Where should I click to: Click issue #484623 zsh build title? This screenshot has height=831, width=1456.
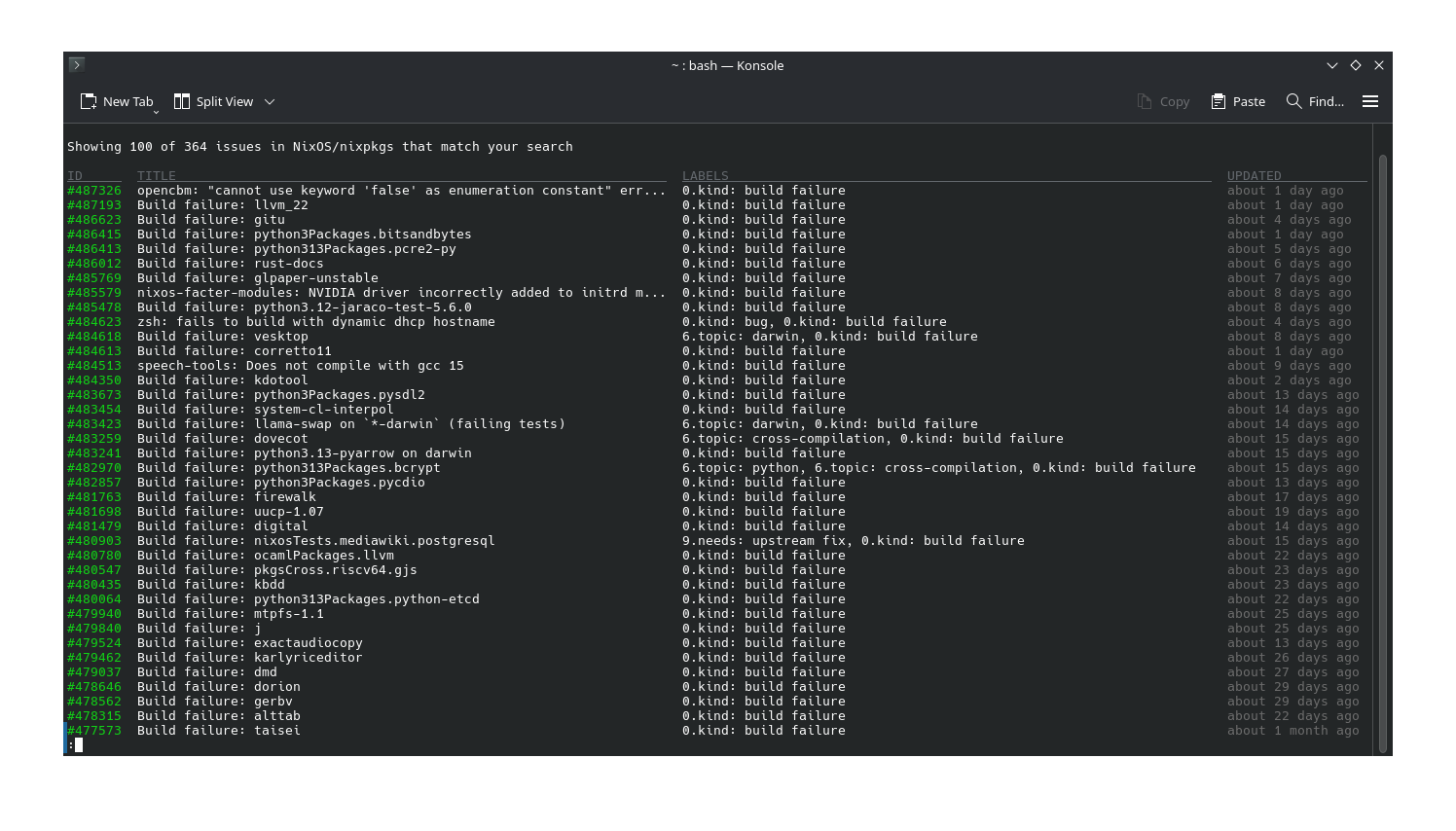point(315,322)
